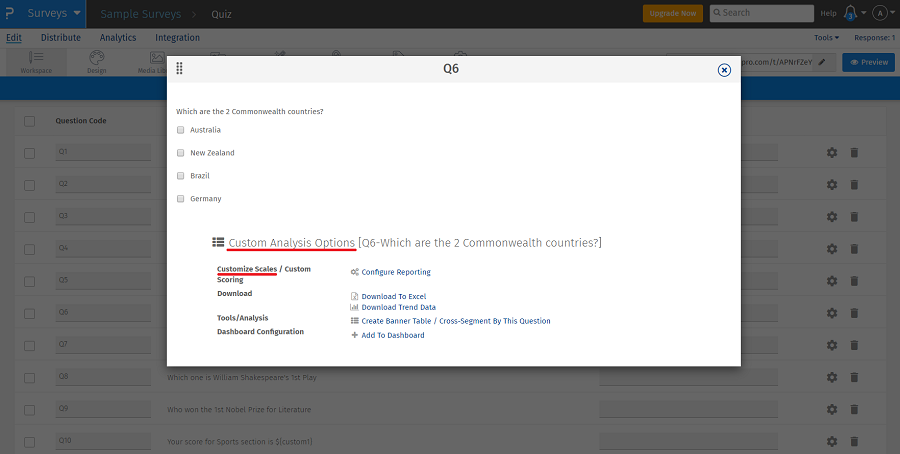Select the Germany checkbox
900x454 pixels.
pyautogui.click(x=181, y=199)
